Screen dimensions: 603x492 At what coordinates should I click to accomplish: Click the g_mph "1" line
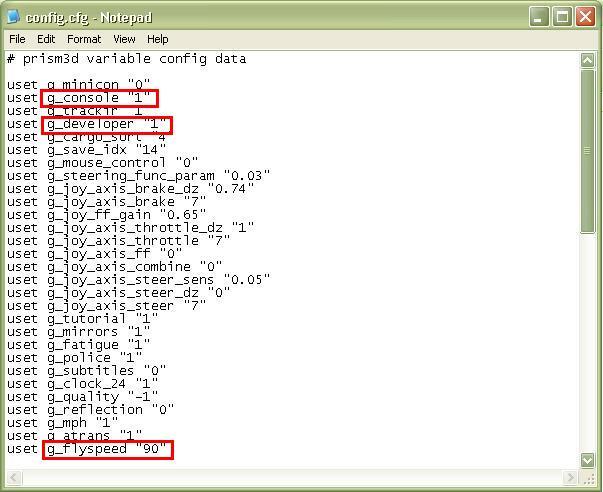(63, 422)
